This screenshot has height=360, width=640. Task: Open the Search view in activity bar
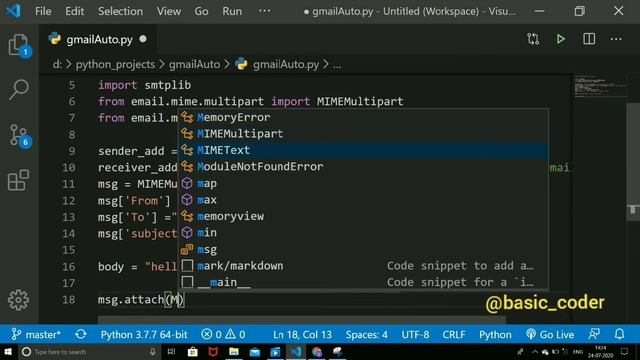point(19,89)
